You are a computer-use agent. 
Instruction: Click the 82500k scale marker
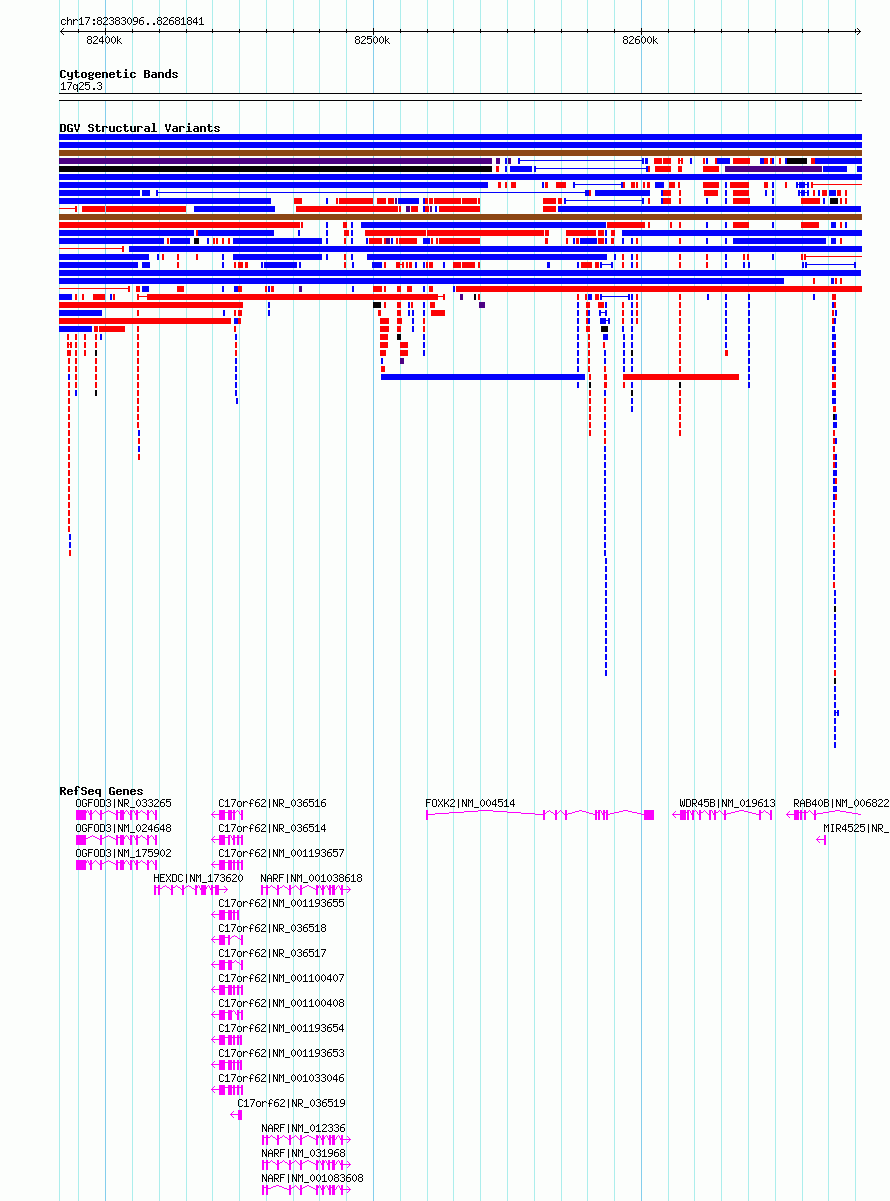[372, 41]
